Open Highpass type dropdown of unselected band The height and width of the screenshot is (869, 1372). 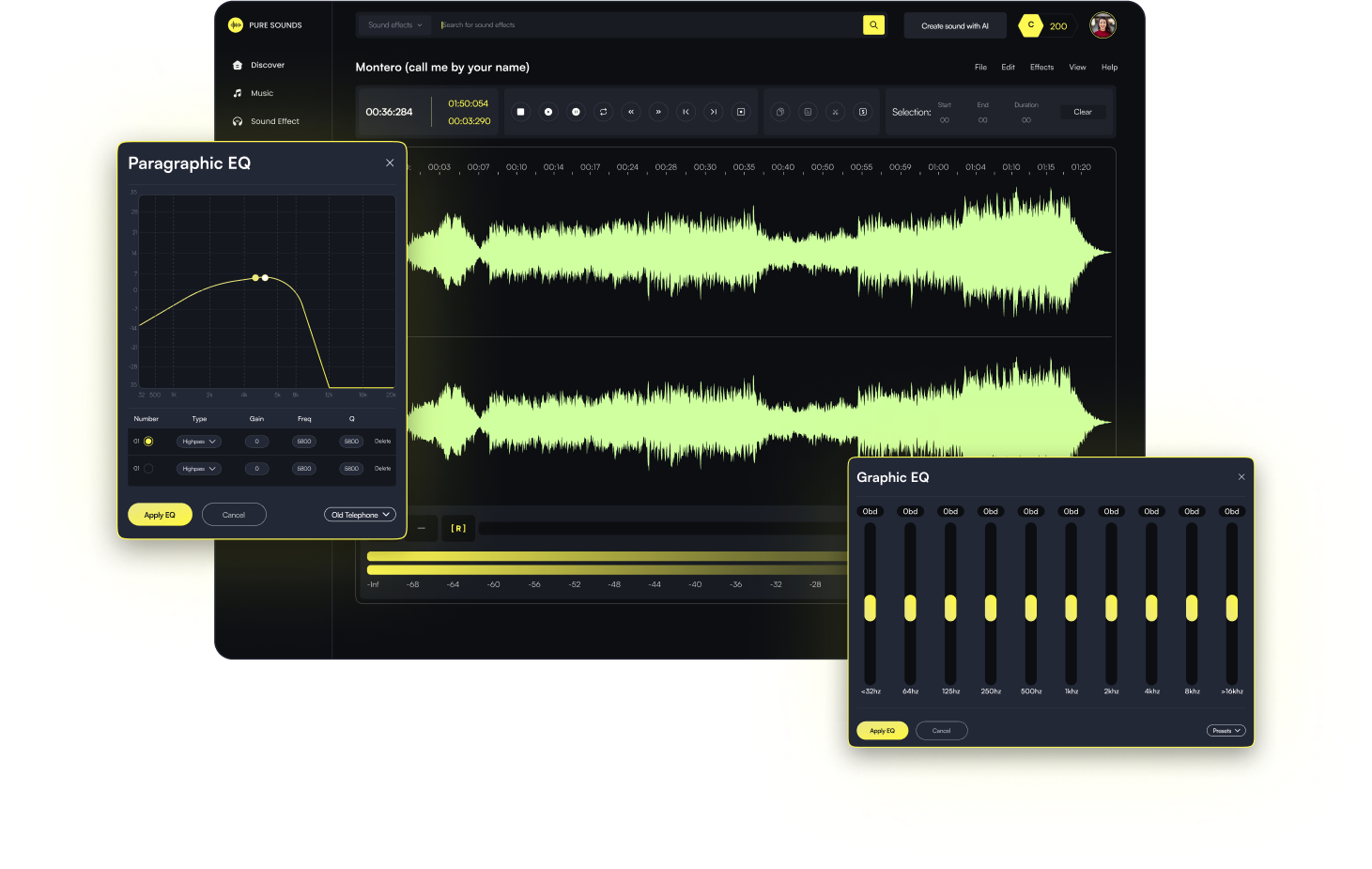point(199,469)
